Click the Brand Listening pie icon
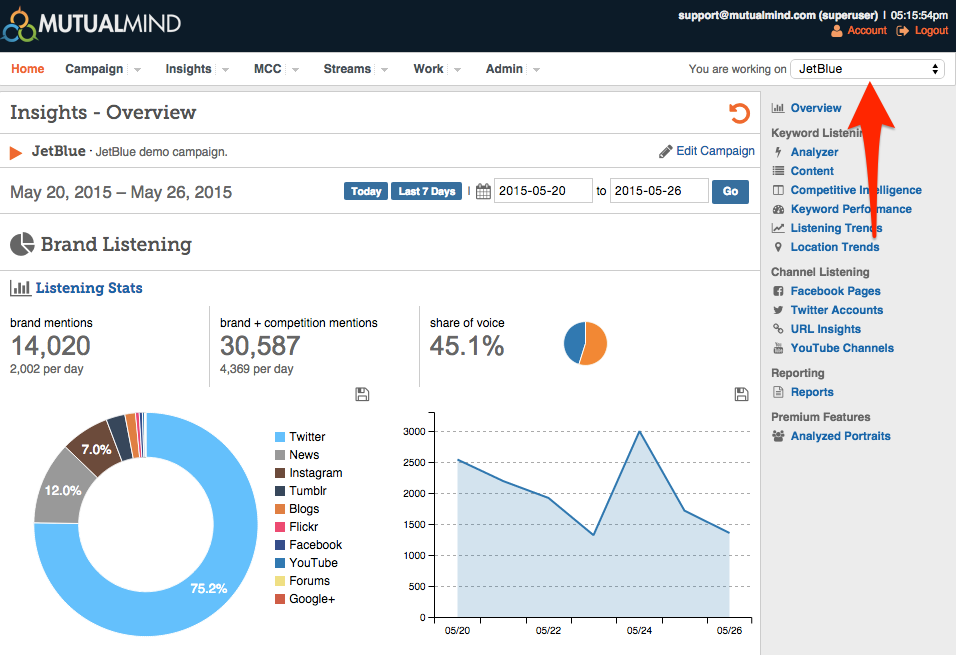956x655 pixels. [x=23, y=244]
